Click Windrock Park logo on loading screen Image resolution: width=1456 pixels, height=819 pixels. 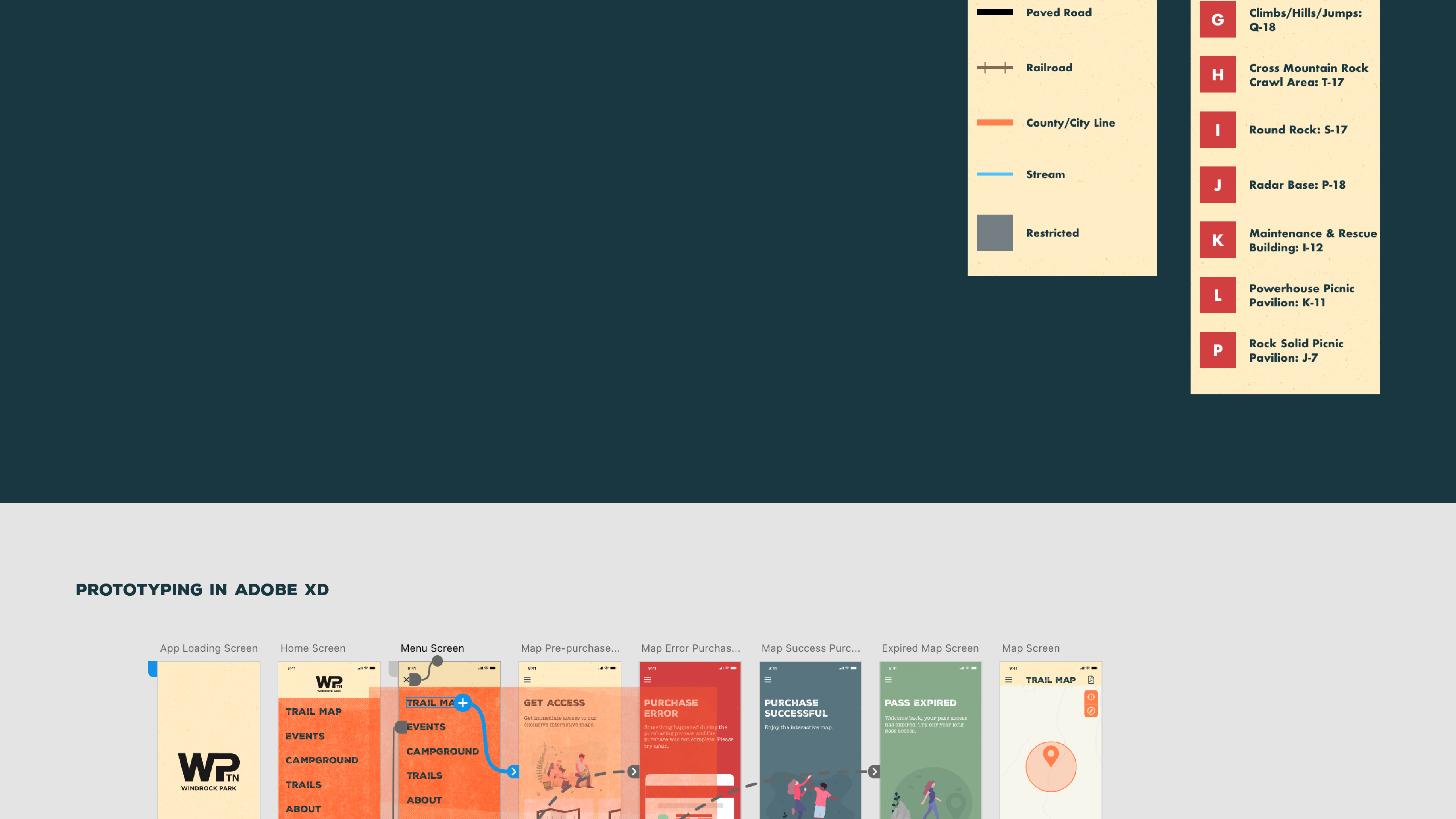209,771
